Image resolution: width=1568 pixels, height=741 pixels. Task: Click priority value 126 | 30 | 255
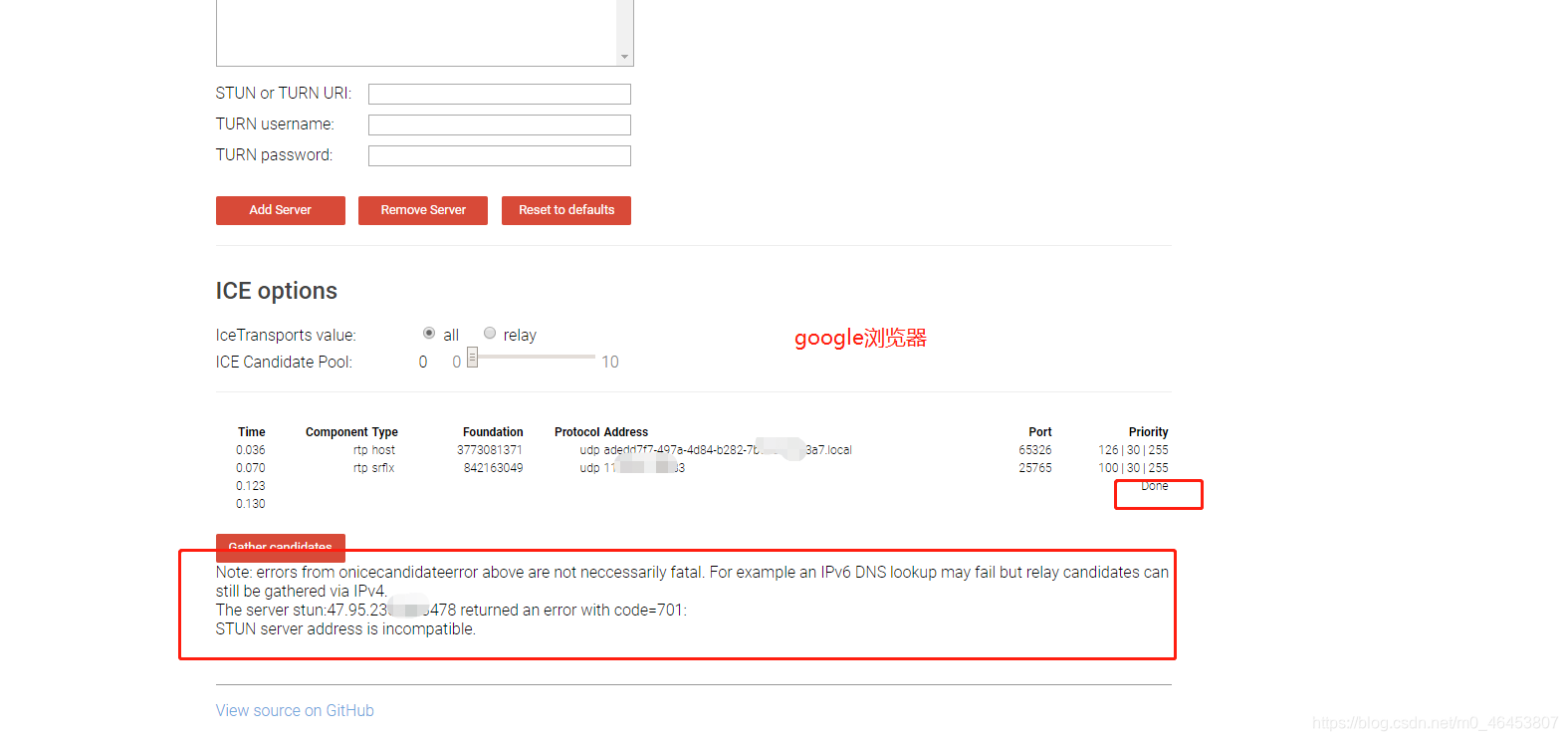click(1133, 450)
